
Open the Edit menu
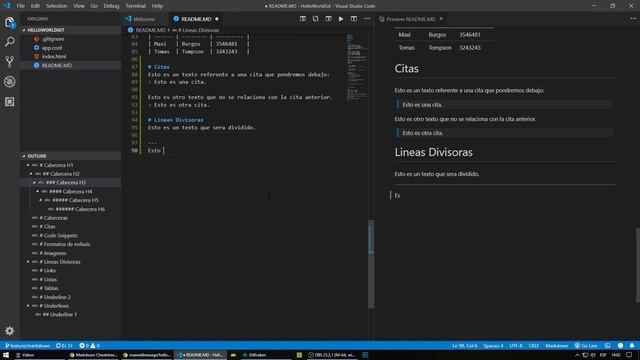(36, 6)
